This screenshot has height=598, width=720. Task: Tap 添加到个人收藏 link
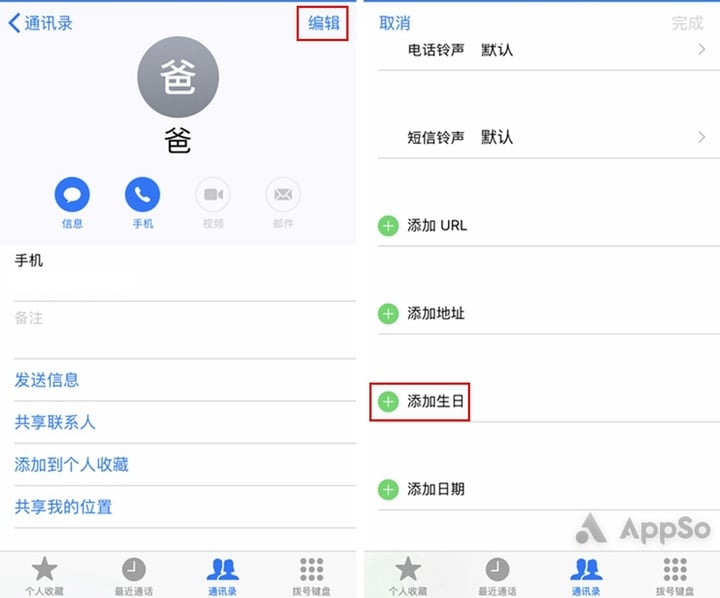tap(72, 464)
